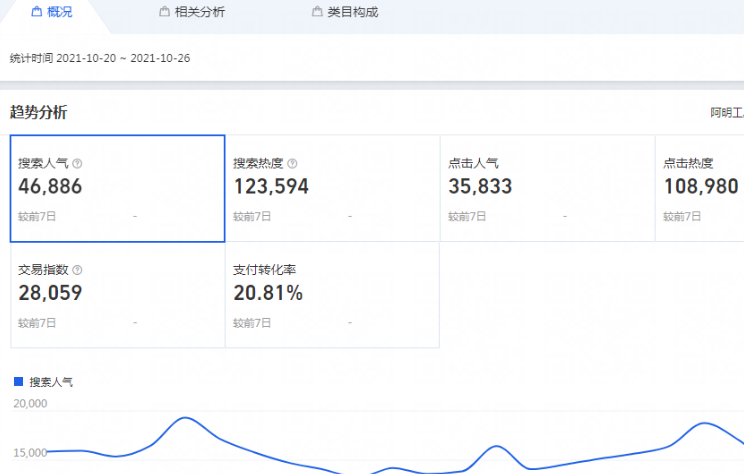
Task: Open help icon next to 交易指数
Action: click(77, 270)
